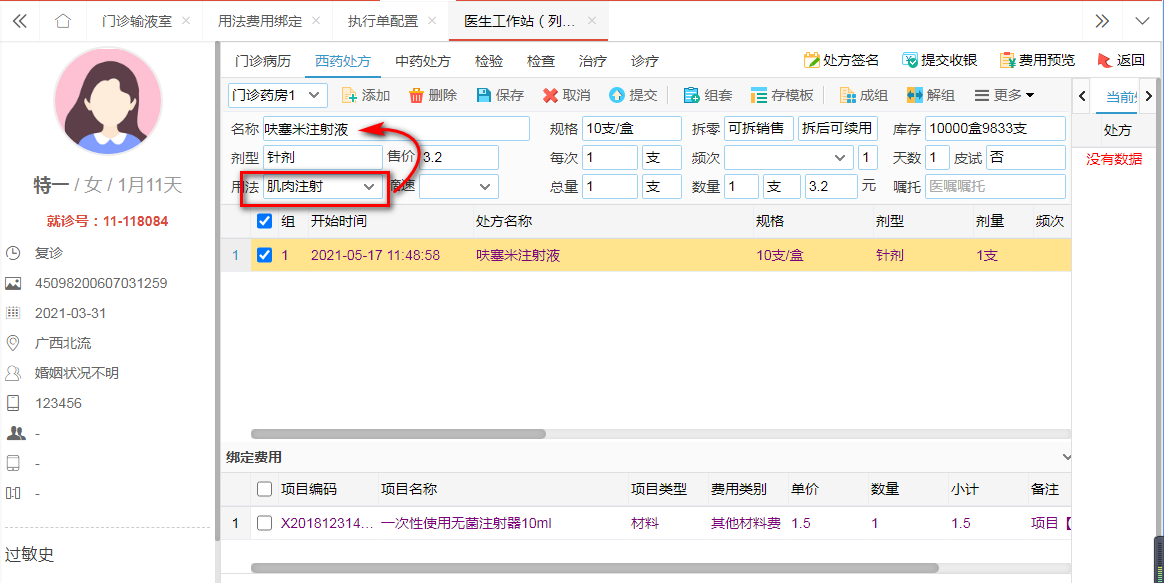Viewport: 1164px width, 583px height.
Task: Click the 费用预览 fee preview button
Action: coord(1037,60)
